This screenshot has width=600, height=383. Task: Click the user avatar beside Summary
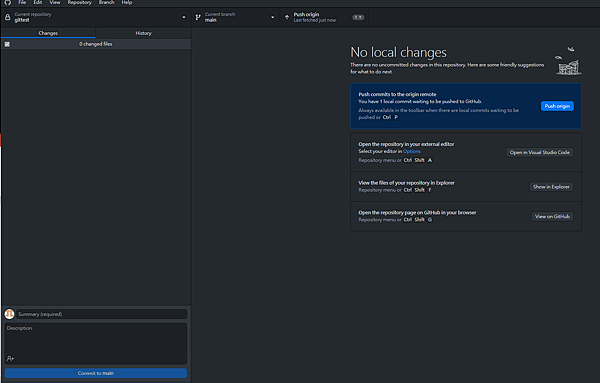click(9, 314)
